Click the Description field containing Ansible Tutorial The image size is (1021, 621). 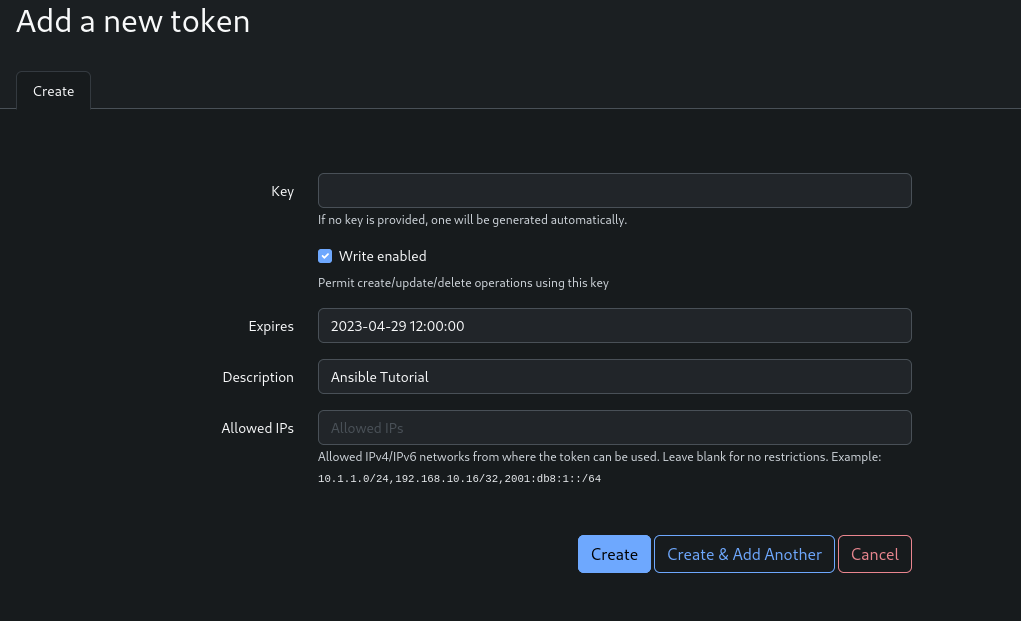coord(614,377)
